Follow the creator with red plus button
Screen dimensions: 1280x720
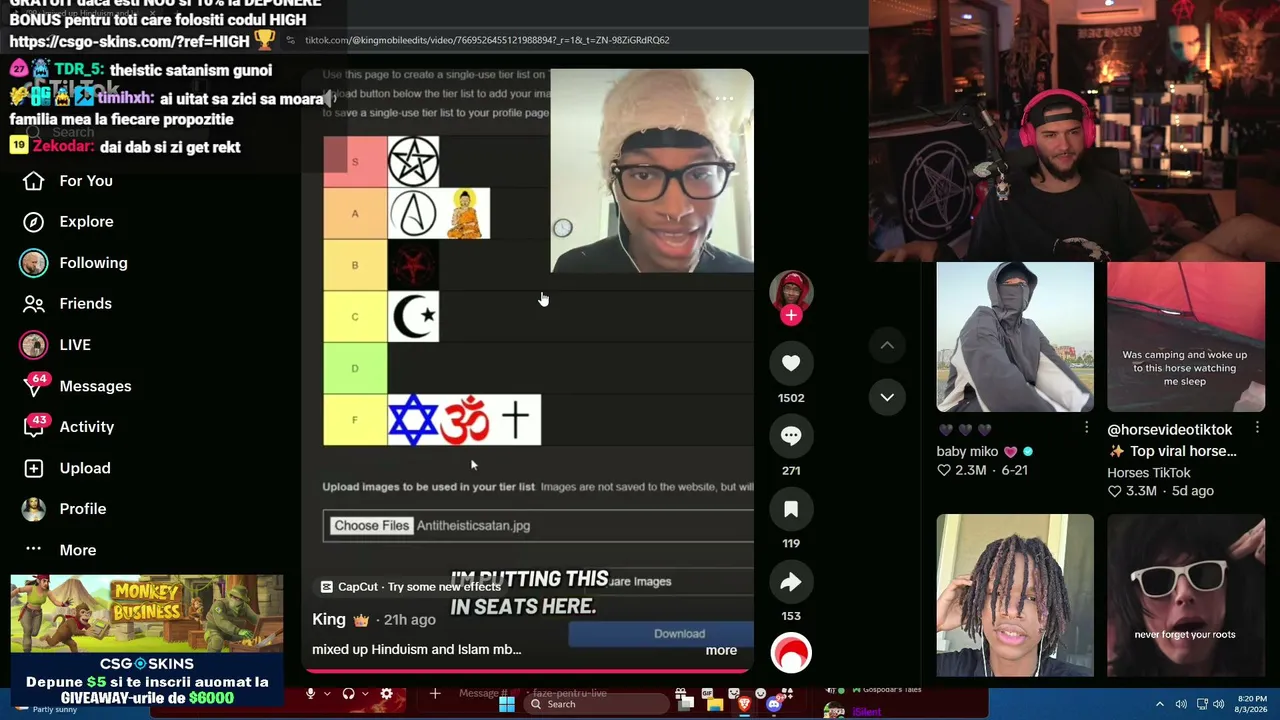tap(791, 315)
